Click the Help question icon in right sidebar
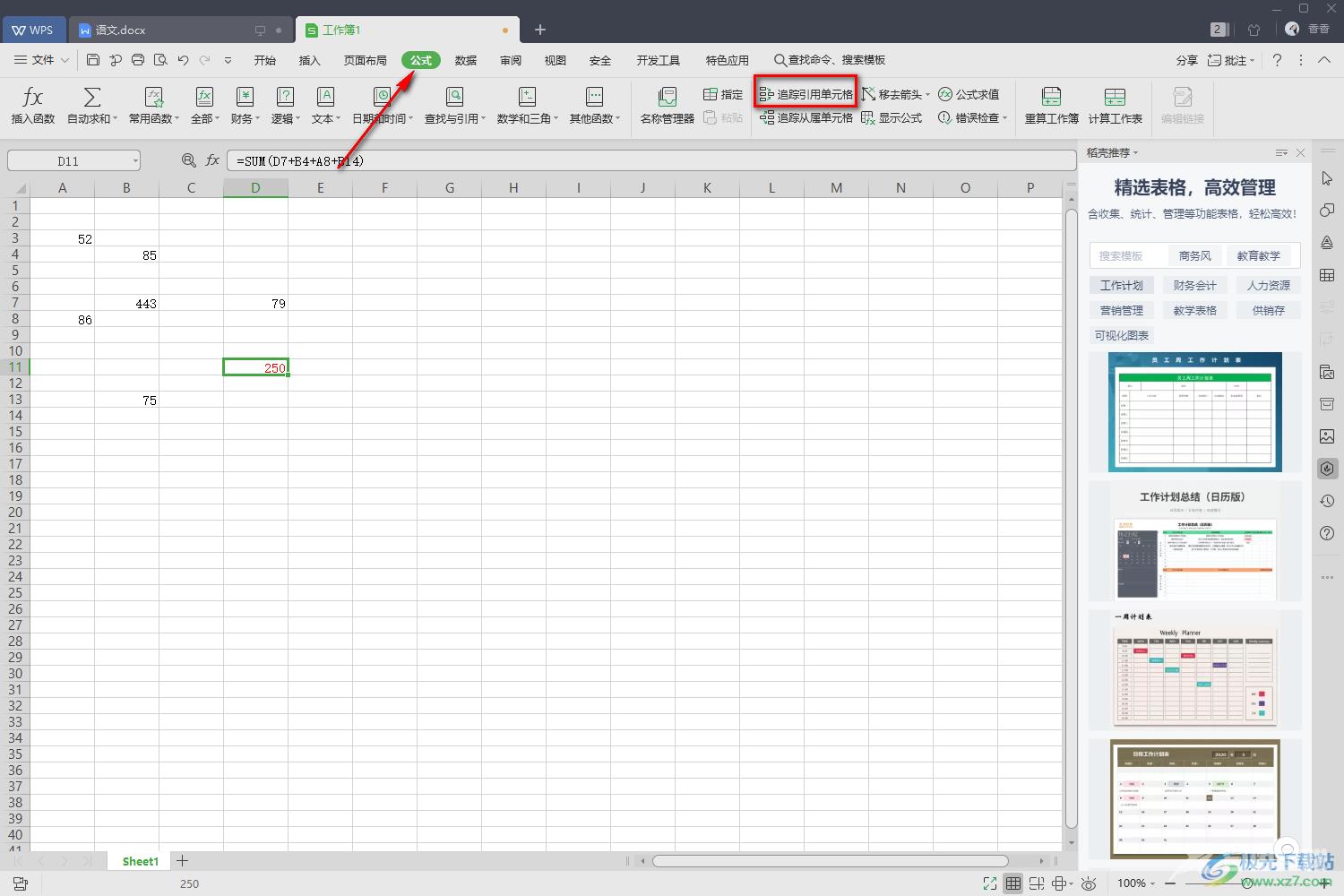The image size is (1344, 896). point(1327,533)
